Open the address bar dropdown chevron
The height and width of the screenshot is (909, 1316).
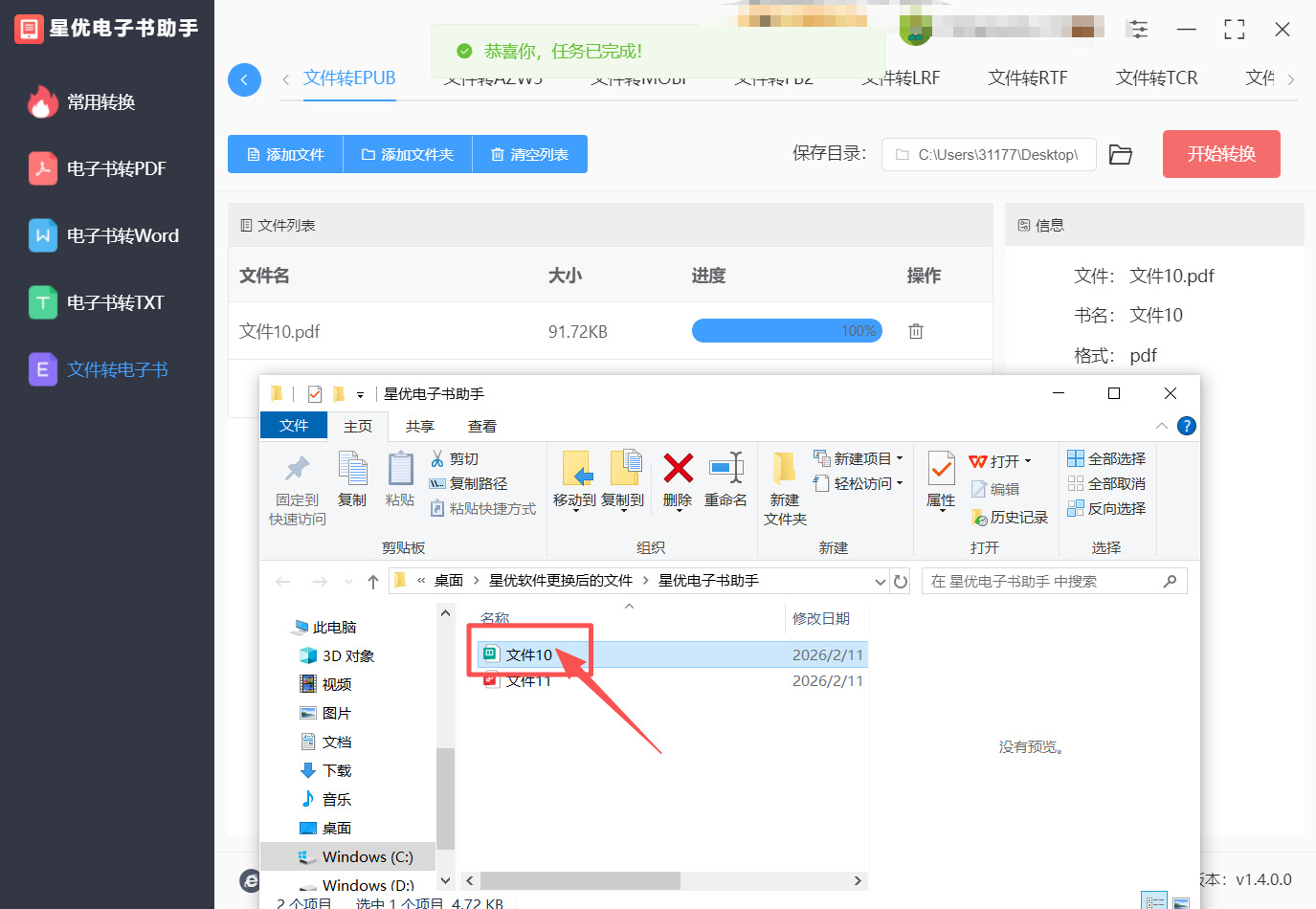[x=880, y=581]
